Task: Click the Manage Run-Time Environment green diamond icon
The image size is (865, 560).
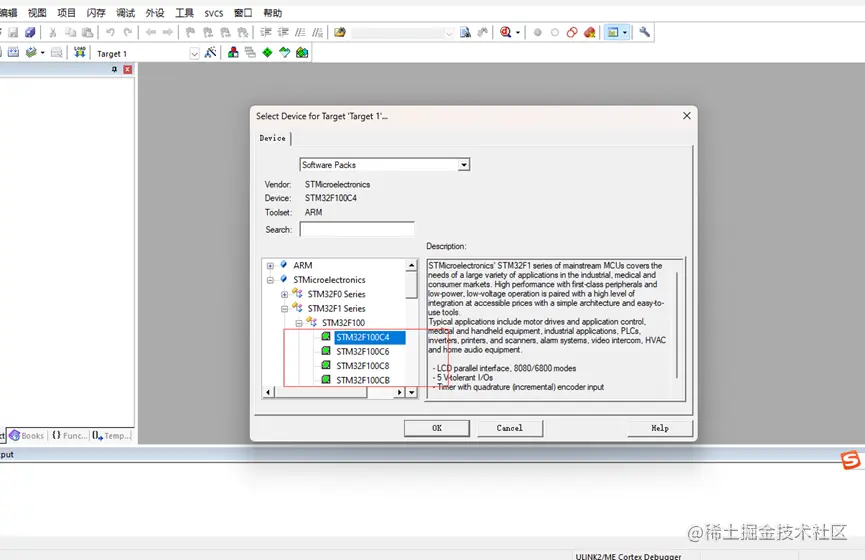Action: pyautogui.click(x=267, y=52)
